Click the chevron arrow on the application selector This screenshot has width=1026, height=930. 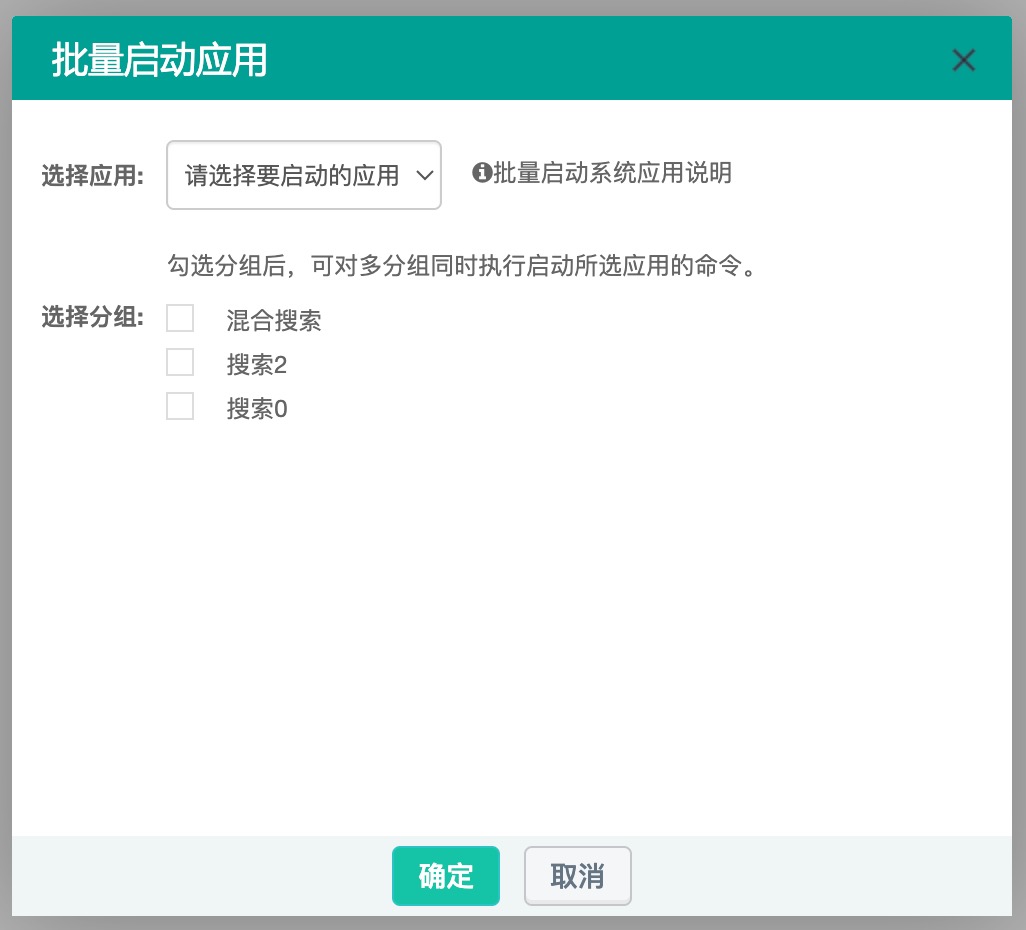(424, 174)
